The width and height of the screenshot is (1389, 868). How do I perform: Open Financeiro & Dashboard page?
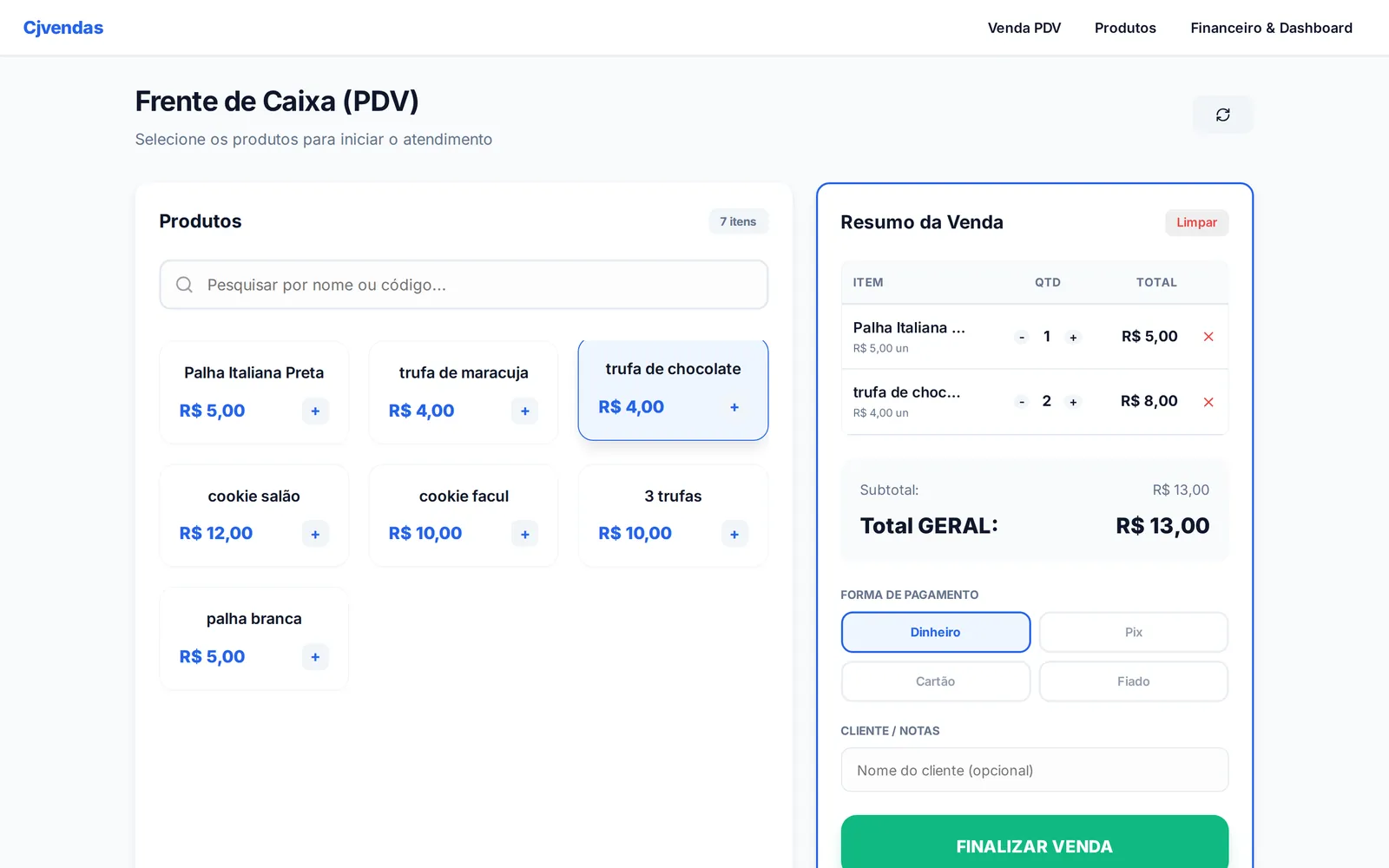tap(1271, 28)
